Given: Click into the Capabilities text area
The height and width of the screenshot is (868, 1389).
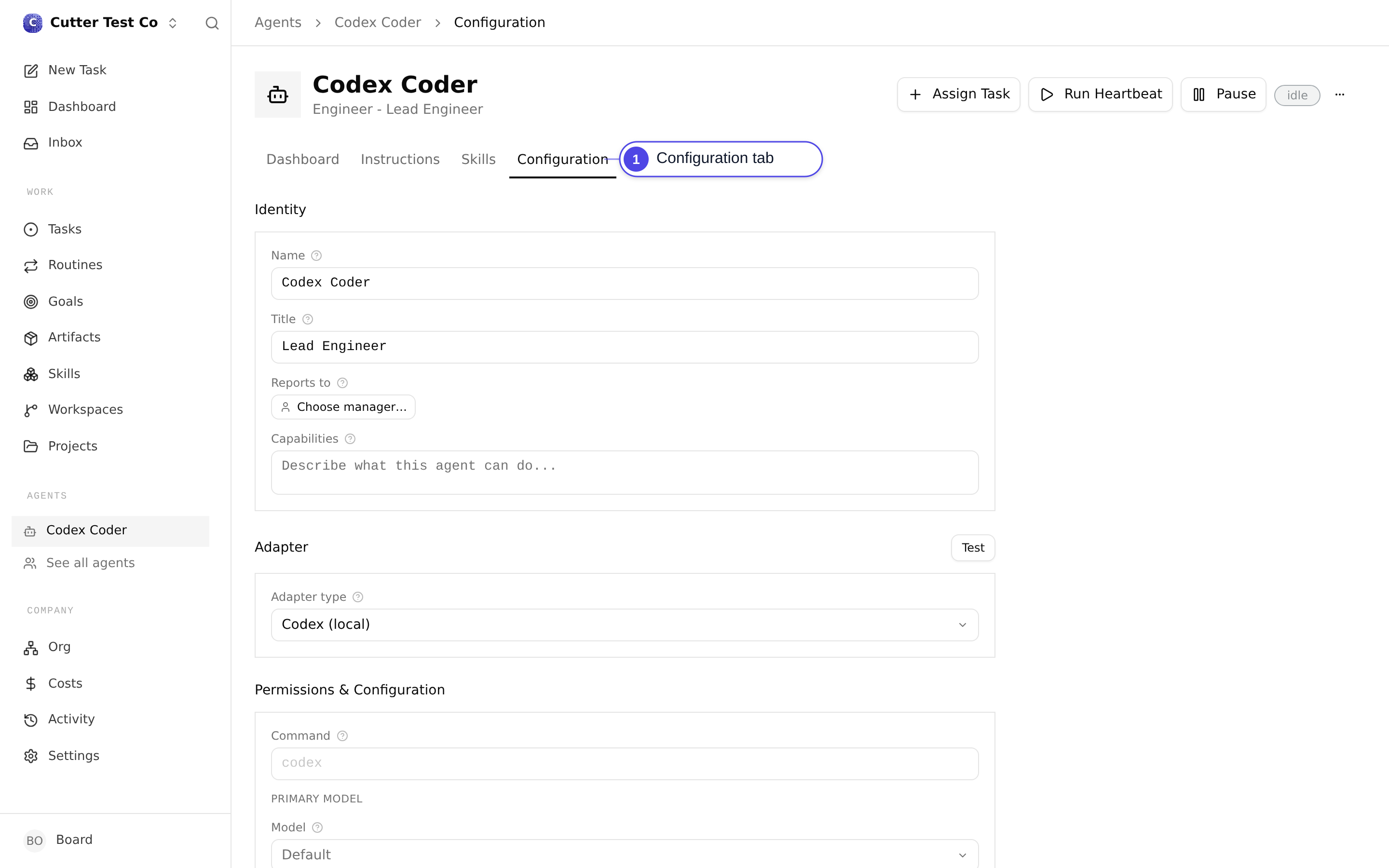Looking at the screenshot, I should click(625, 473).
